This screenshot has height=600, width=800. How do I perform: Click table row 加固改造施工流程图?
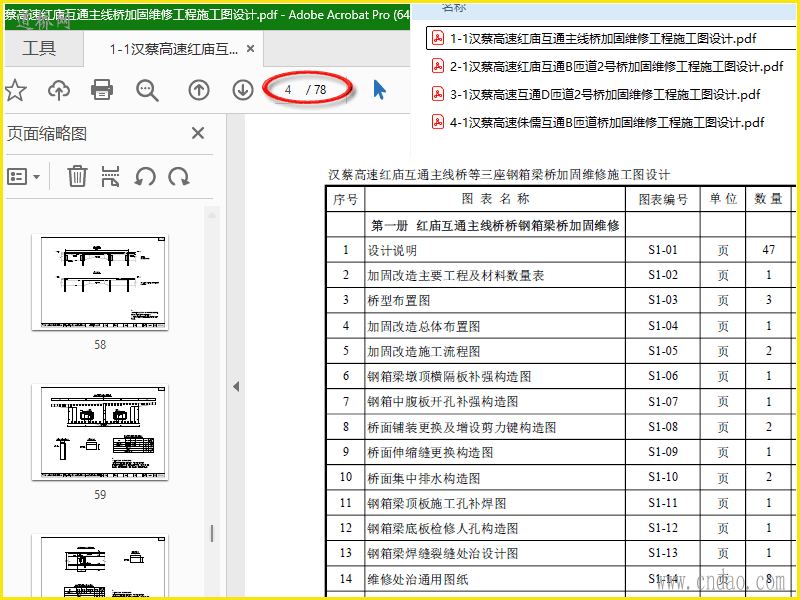point(560,351)
